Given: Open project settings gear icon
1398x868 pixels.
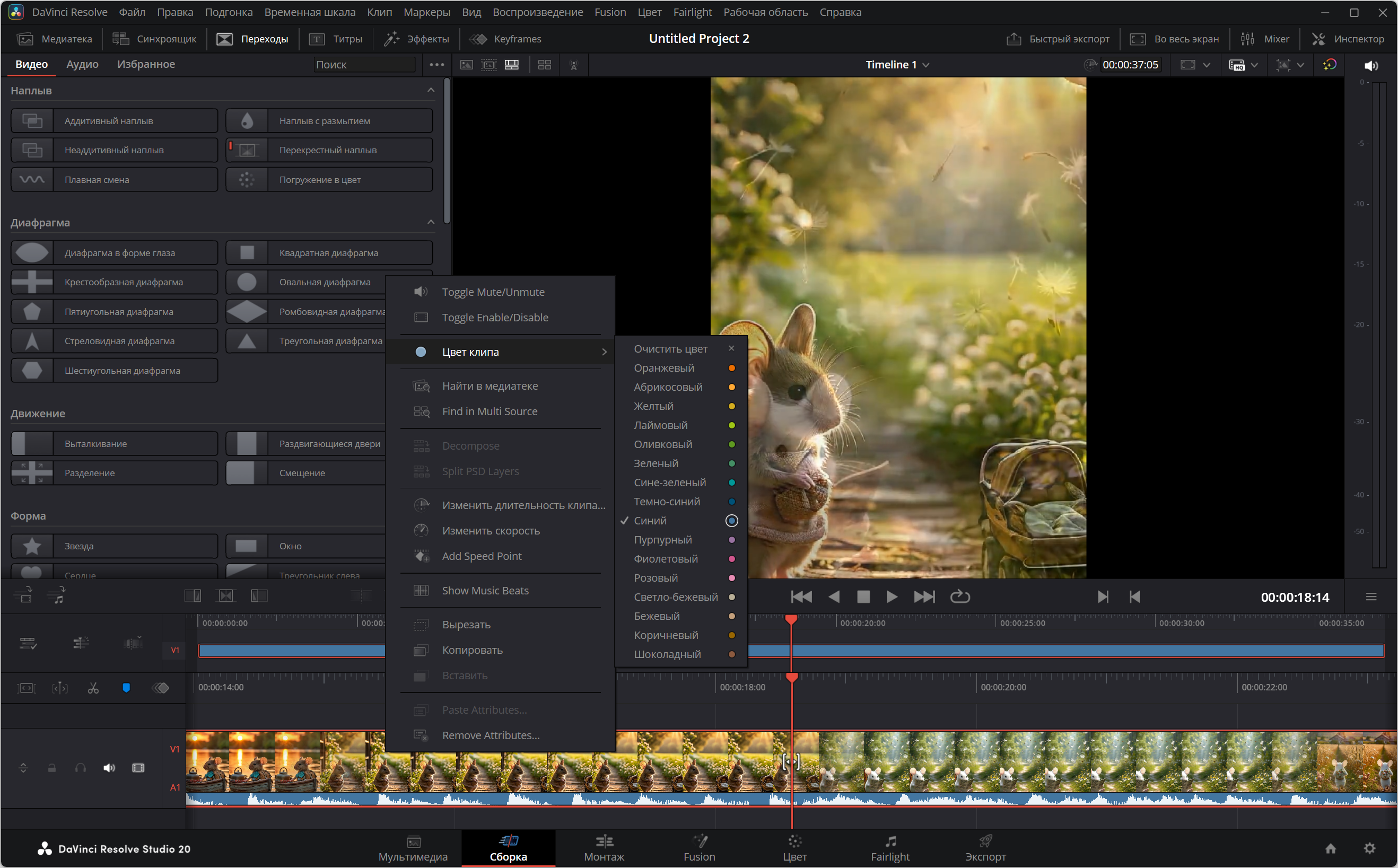Looking at the screenshot, I should [x=1369, y=848].
